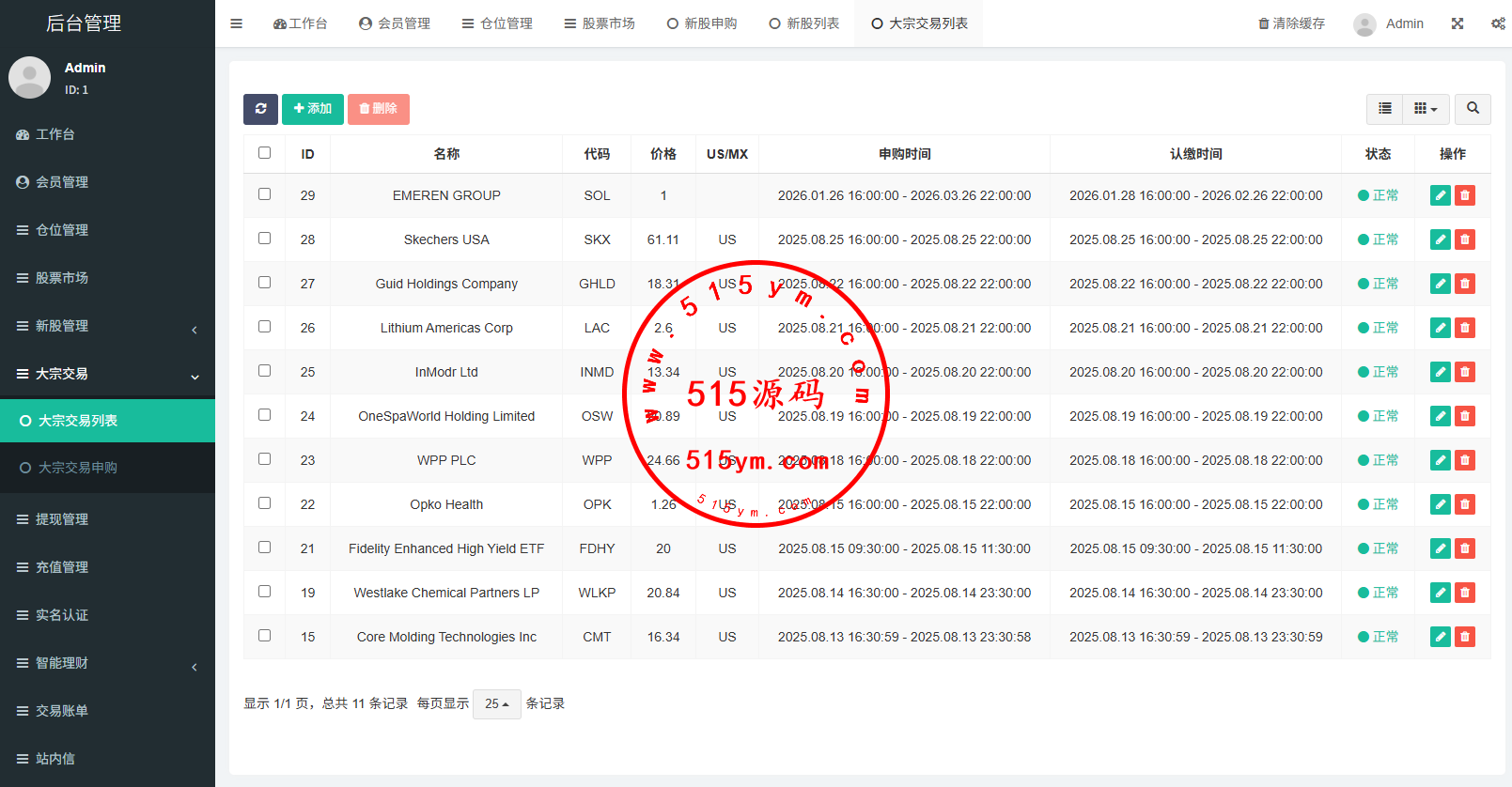The image size is (1512, 787).
Task: Select 大宗交易申购 in sidebar submenu
Action: point(78,468)
